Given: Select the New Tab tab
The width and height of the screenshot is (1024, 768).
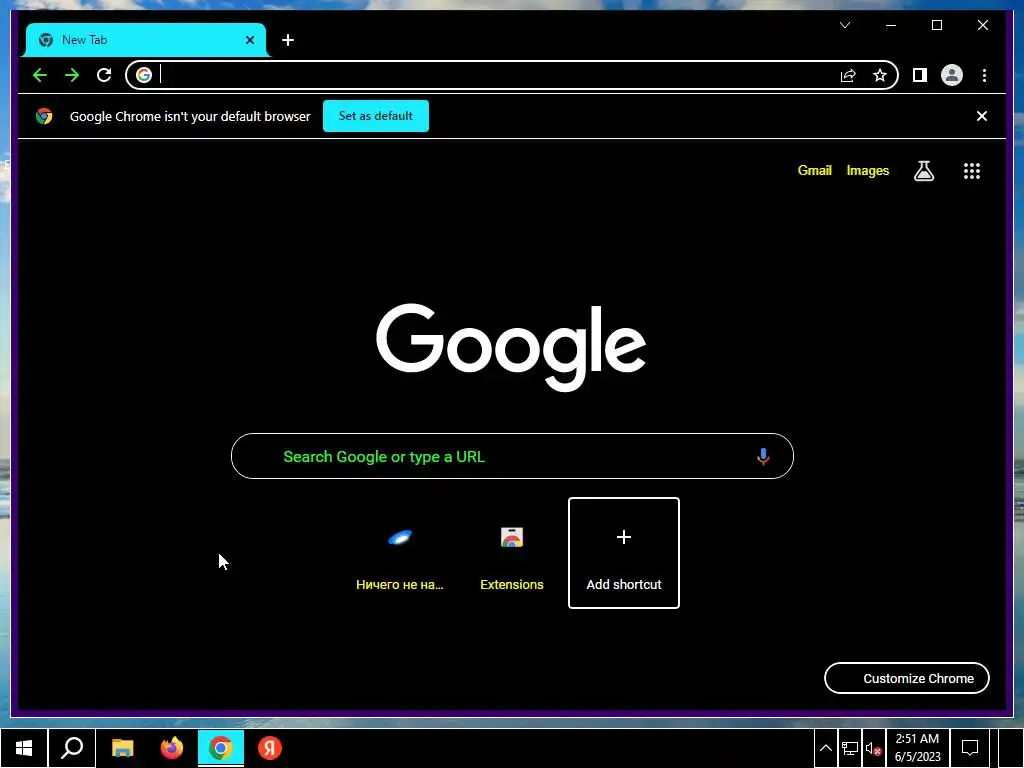Looking at the screenshot, I should (x=146, y=40).
